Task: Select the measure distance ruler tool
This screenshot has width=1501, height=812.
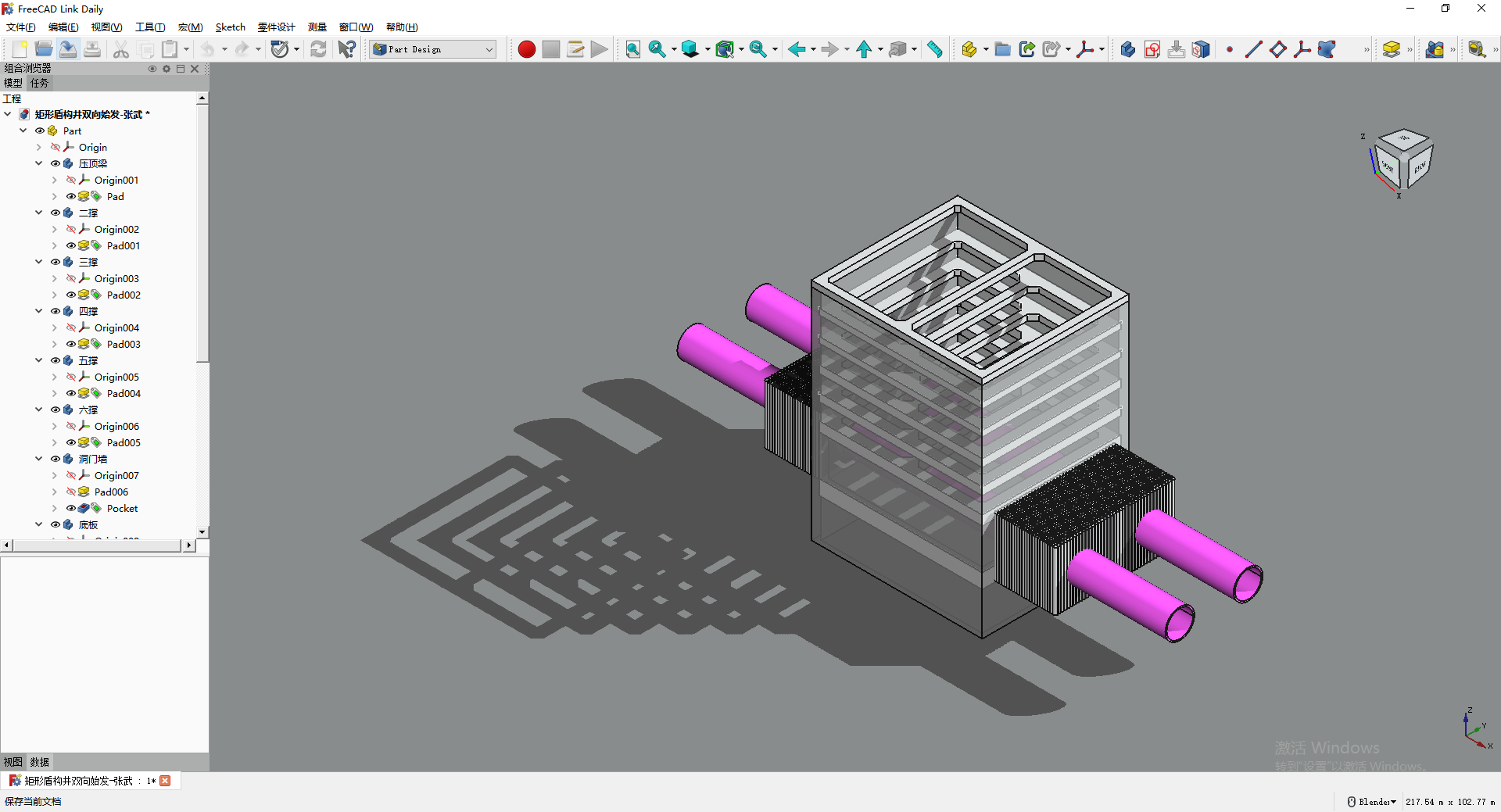Action: coord(934,49)
